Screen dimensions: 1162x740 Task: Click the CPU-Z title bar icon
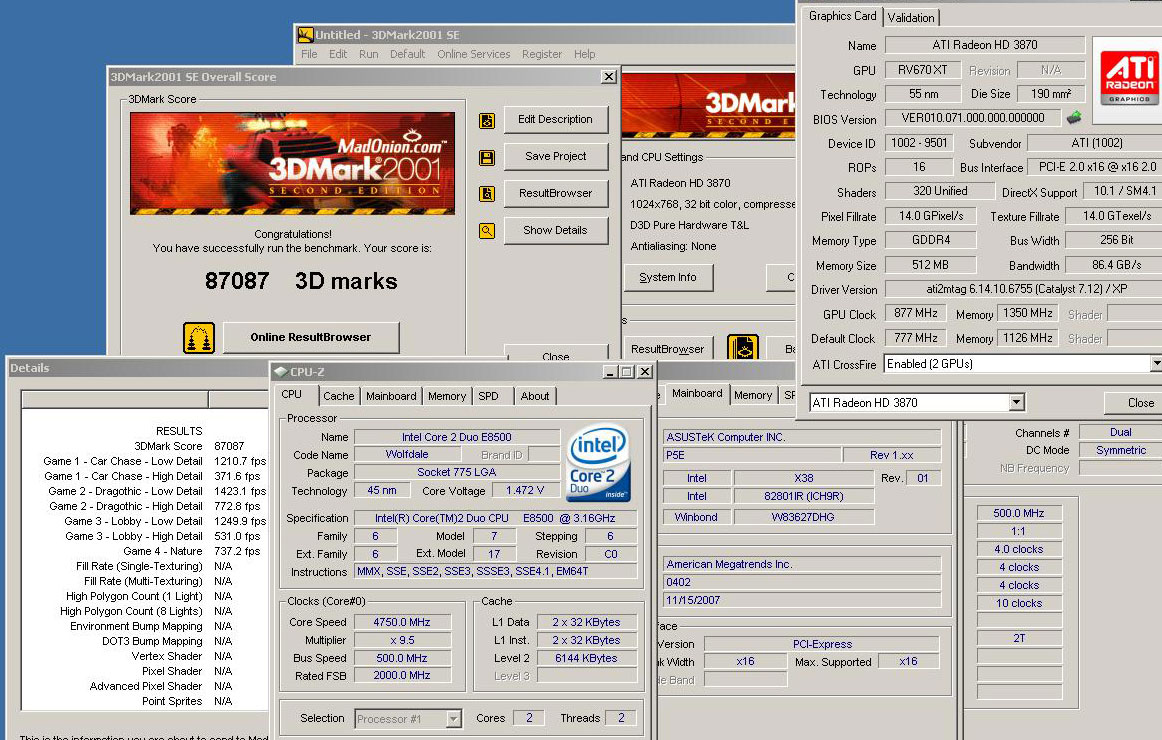click(x=280, y=372)
